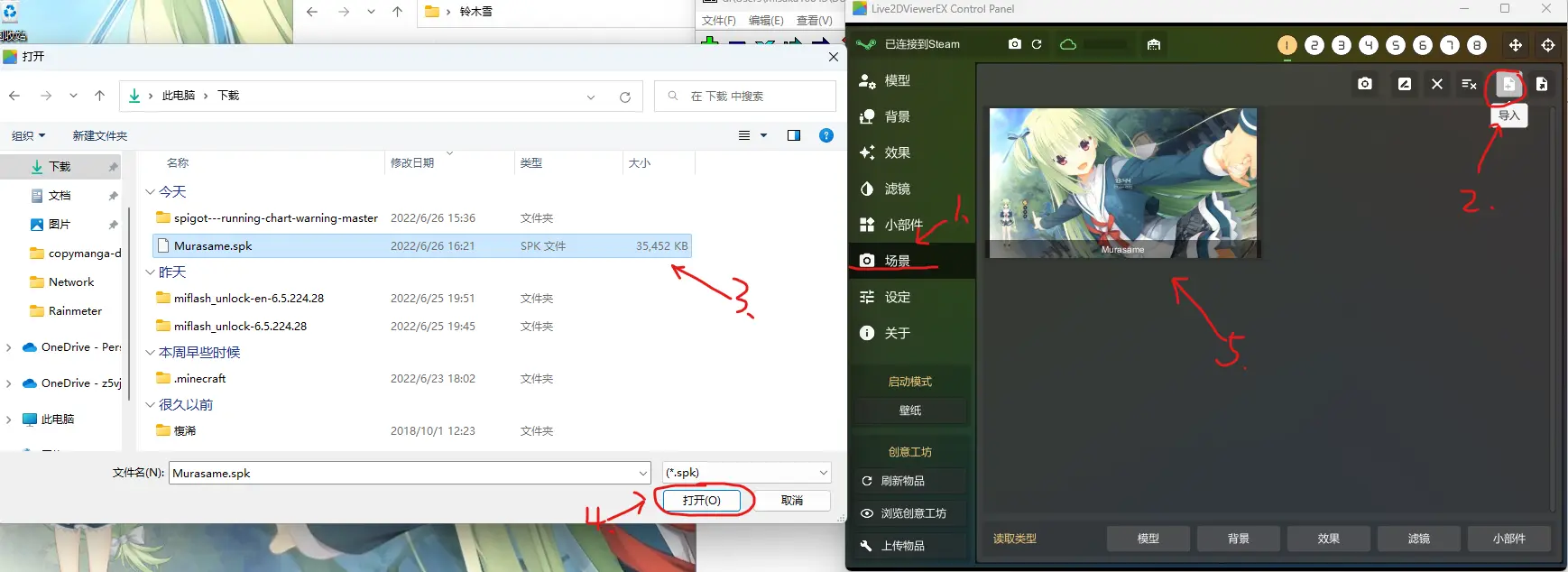Select model slot number 3
The height and width of the screenshot is (572, 1568).
(x=1342, y=45)
